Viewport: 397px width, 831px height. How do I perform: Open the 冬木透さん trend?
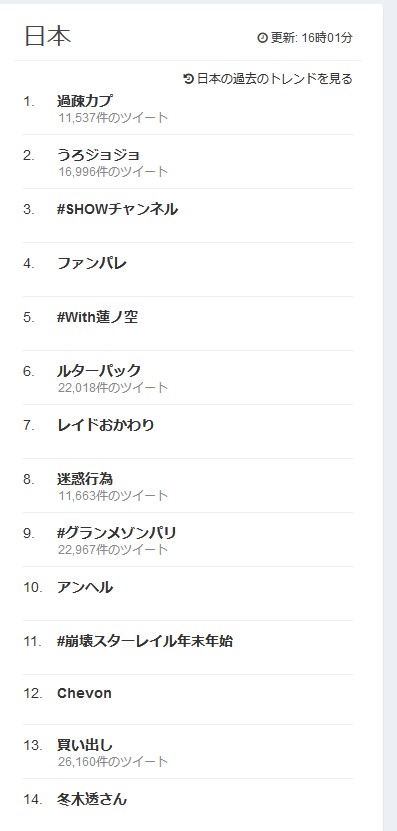click(92, 799)
